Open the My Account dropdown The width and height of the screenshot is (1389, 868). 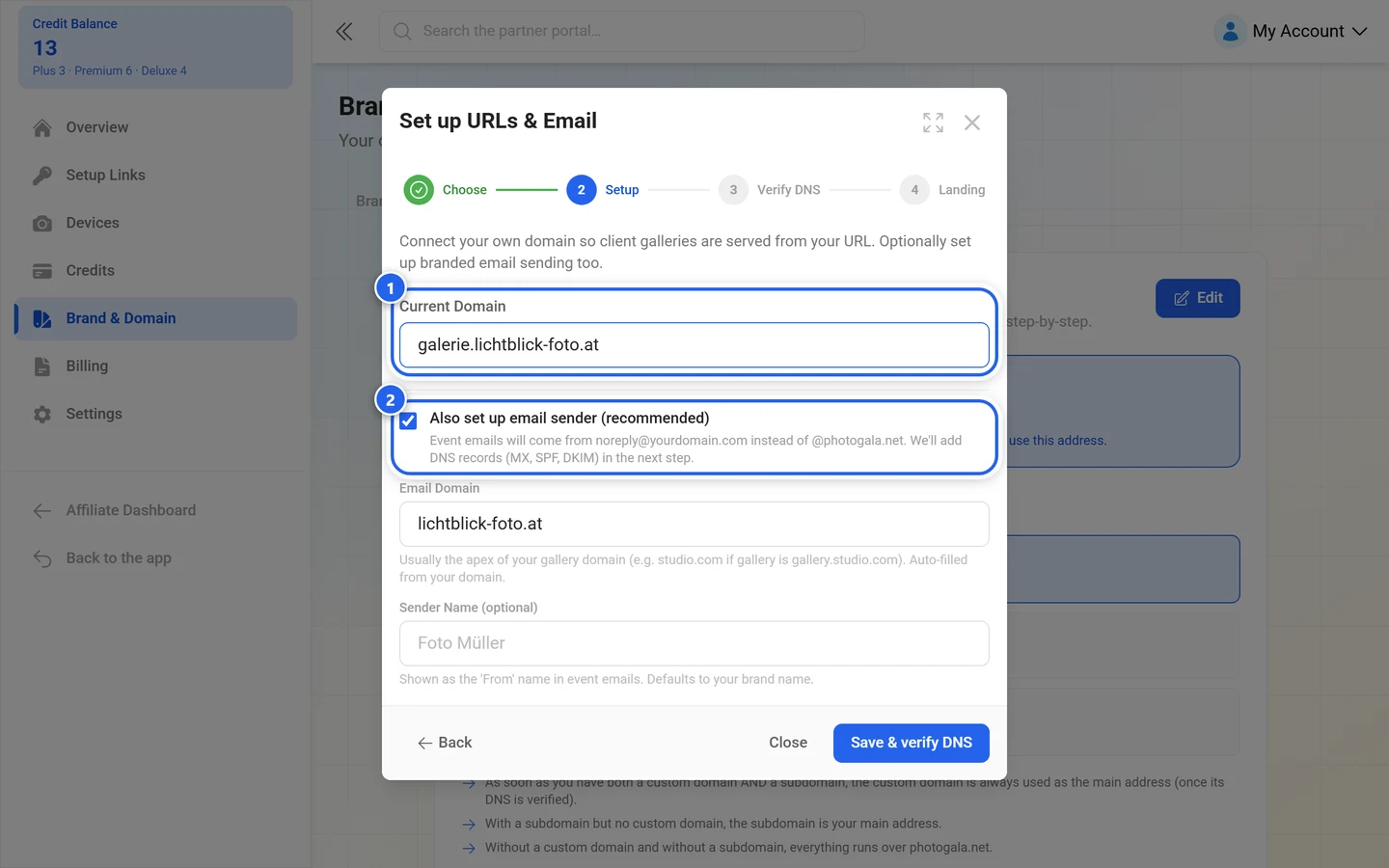point(1292,32)
